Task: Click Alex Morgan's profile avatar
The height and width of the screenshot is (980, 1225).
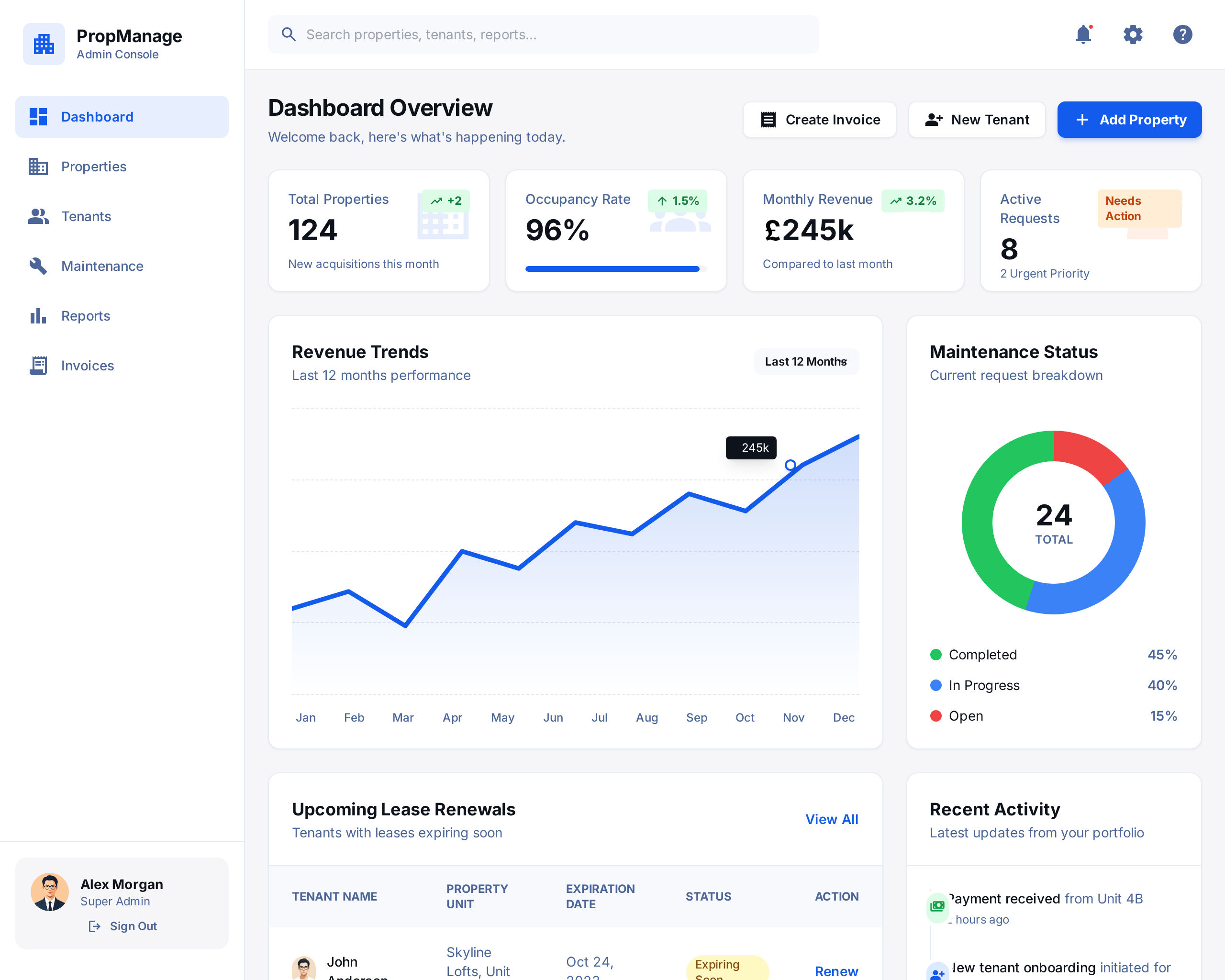Action: pyautogui.click(x=50, y=892)
